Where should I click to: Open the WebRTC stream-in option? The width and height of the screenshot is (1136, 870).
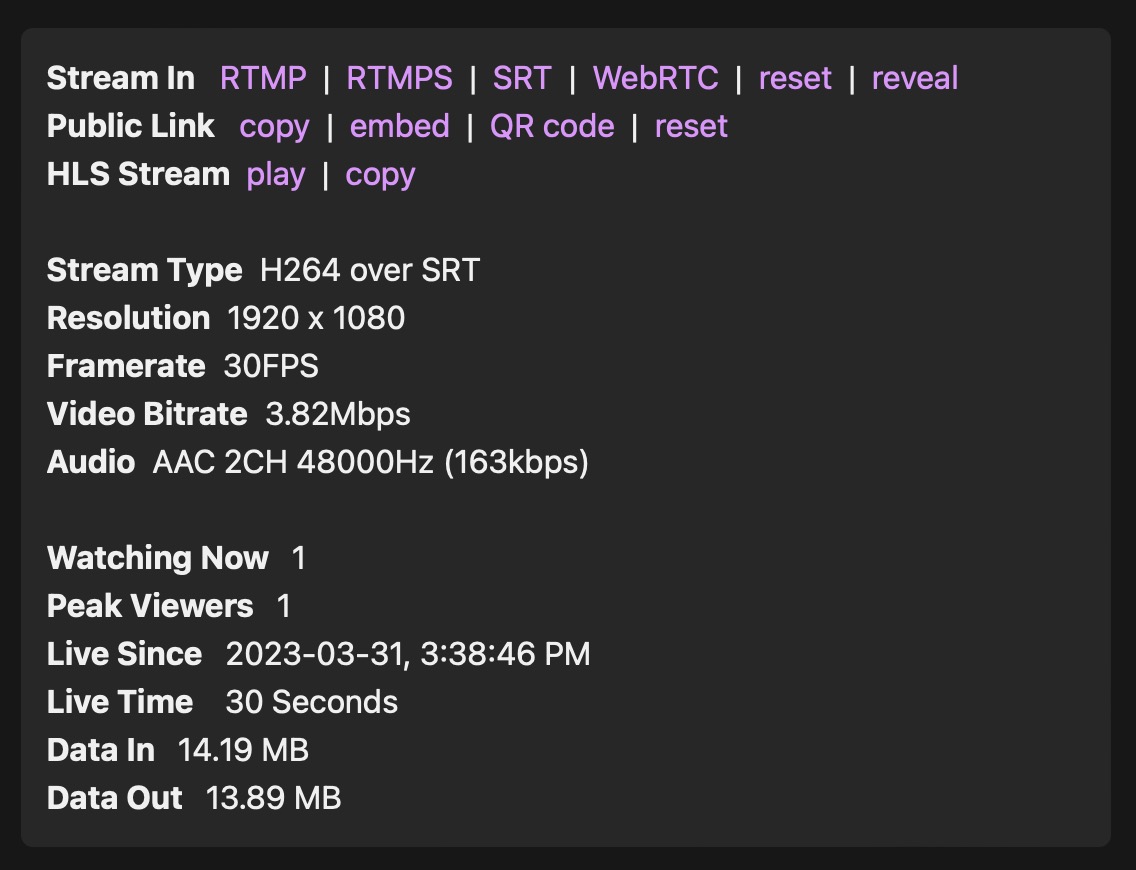tap(655, 79)
